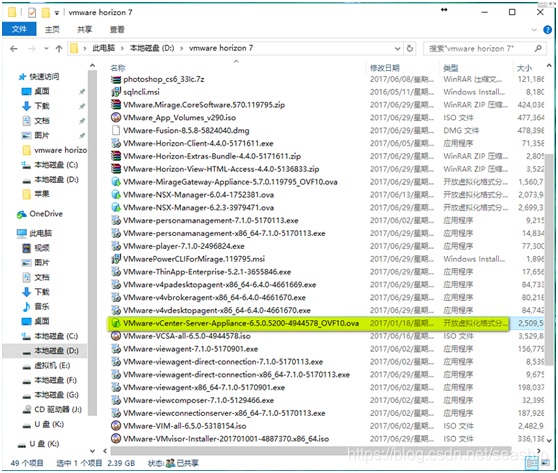The width and height of the screenshot is (558, 473).
Task: Click VMware-ThinApp-Enterprise exe icon
Action: pyautogui.click(x=116, y=272)
